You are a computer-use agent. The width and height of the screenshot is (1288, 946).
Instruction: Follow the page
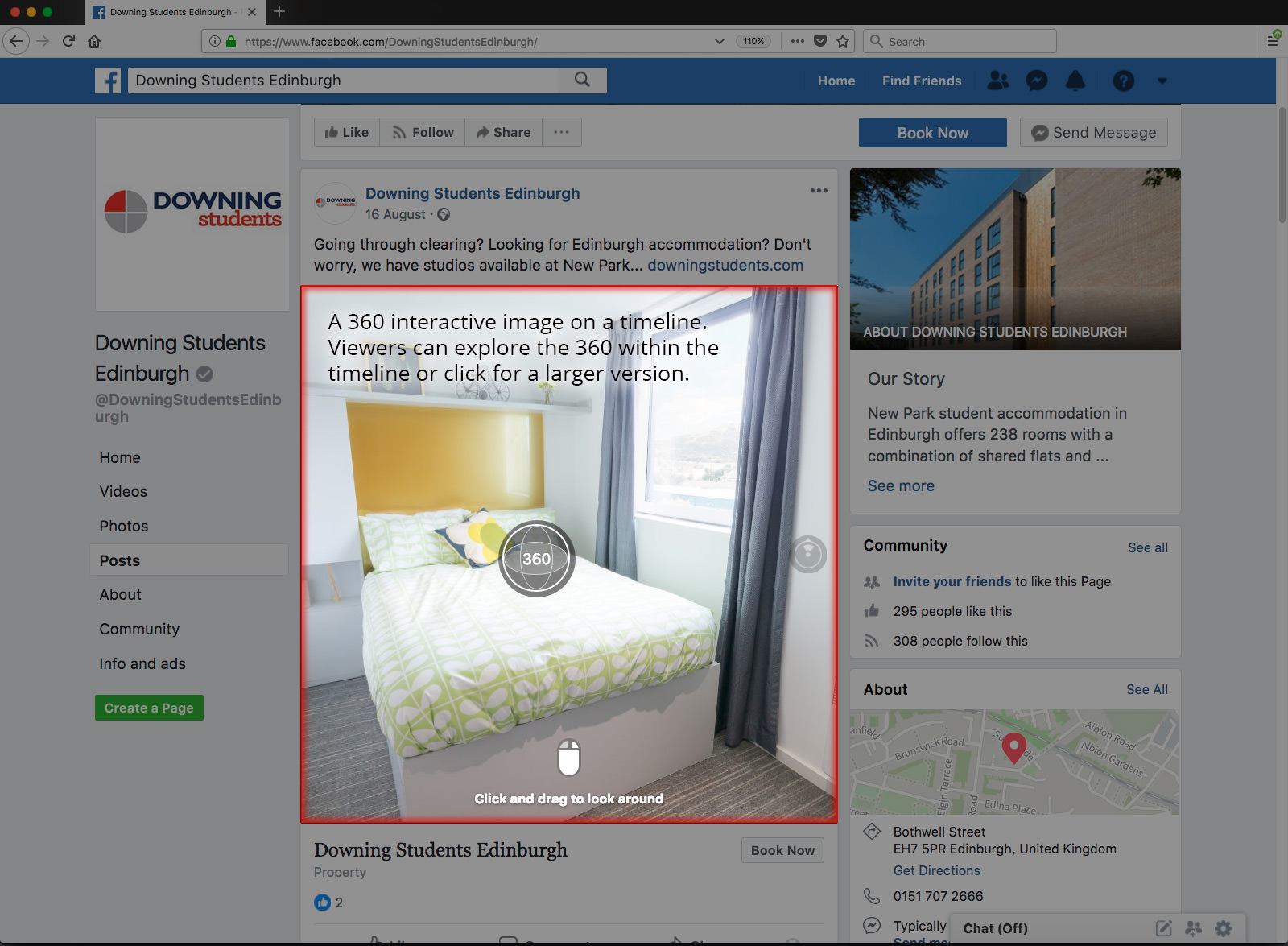point(423,132)
